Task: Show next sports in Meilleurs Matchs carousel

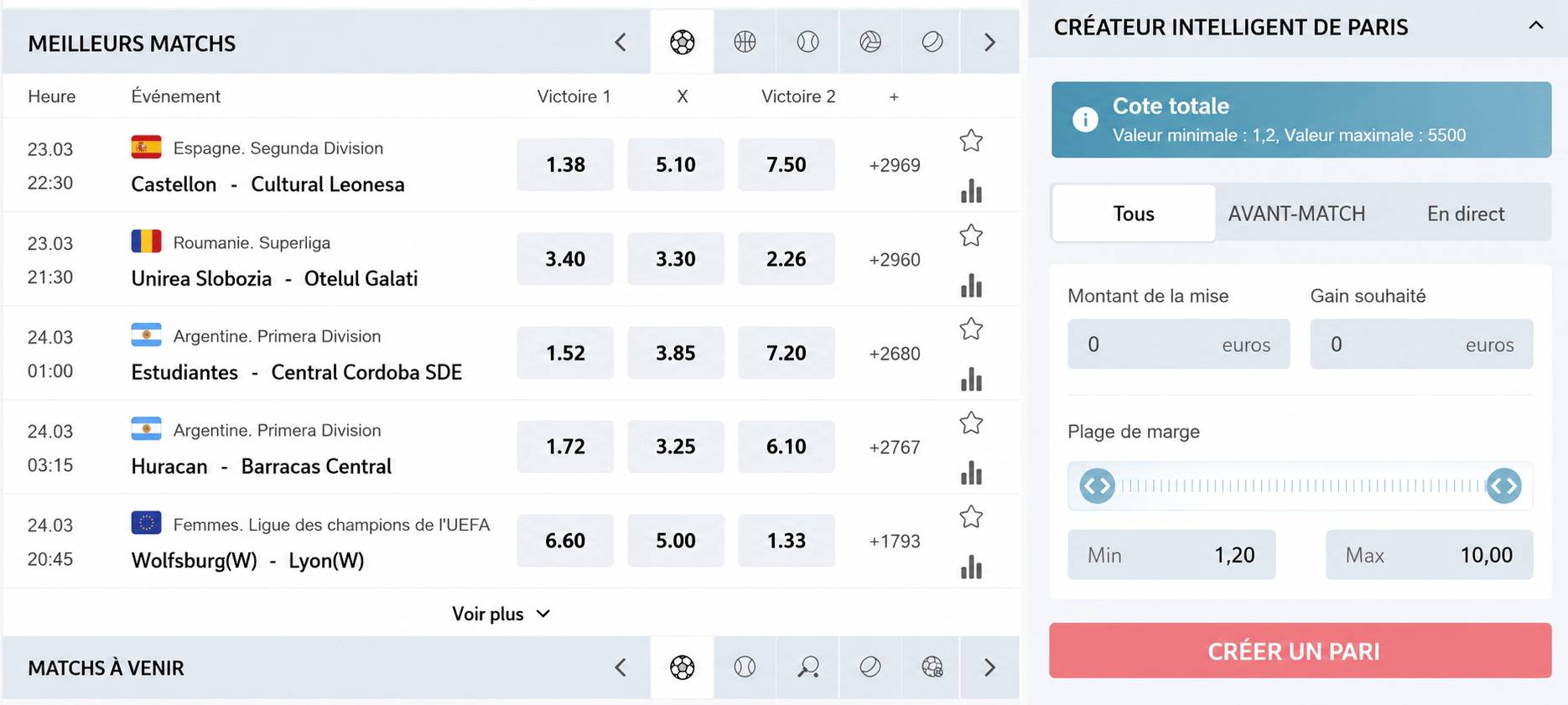Action: point(989,42)
